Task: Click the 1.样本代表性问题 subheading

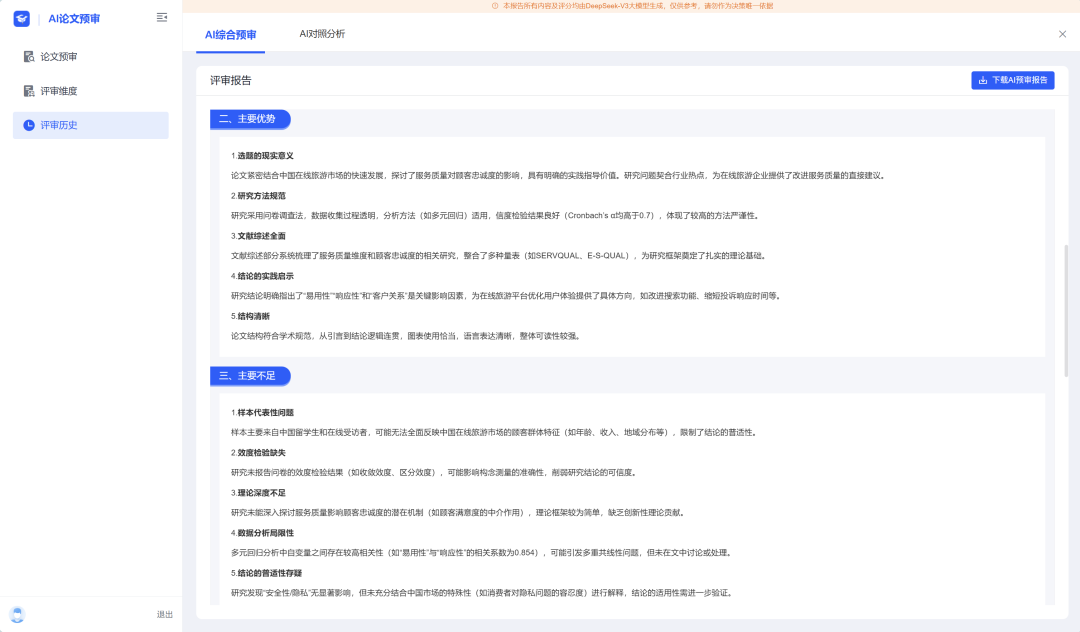Action: [262, 412]
